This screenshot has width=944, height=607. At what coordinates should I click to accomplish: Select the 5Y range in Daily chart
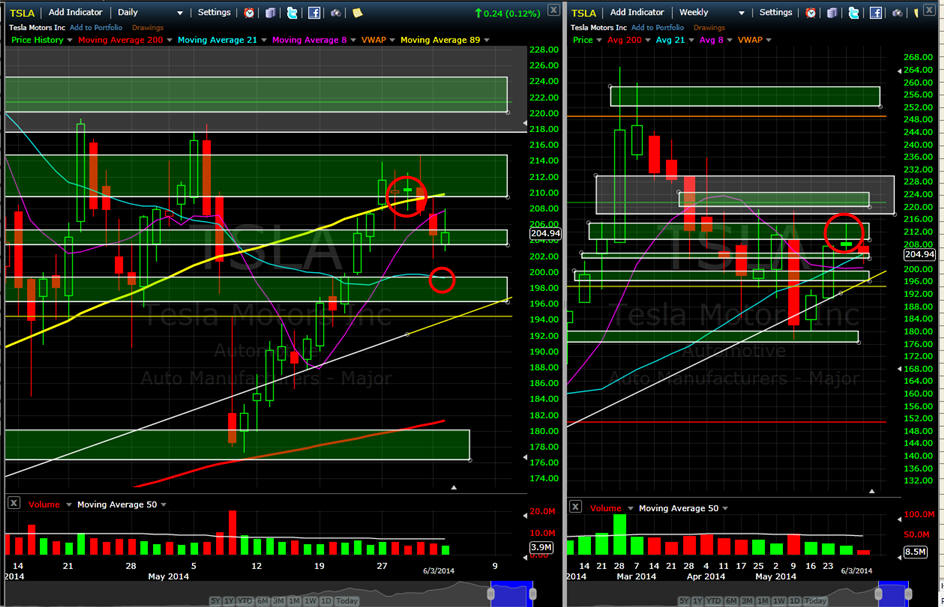pyautogui.click(x=215, y=601)
